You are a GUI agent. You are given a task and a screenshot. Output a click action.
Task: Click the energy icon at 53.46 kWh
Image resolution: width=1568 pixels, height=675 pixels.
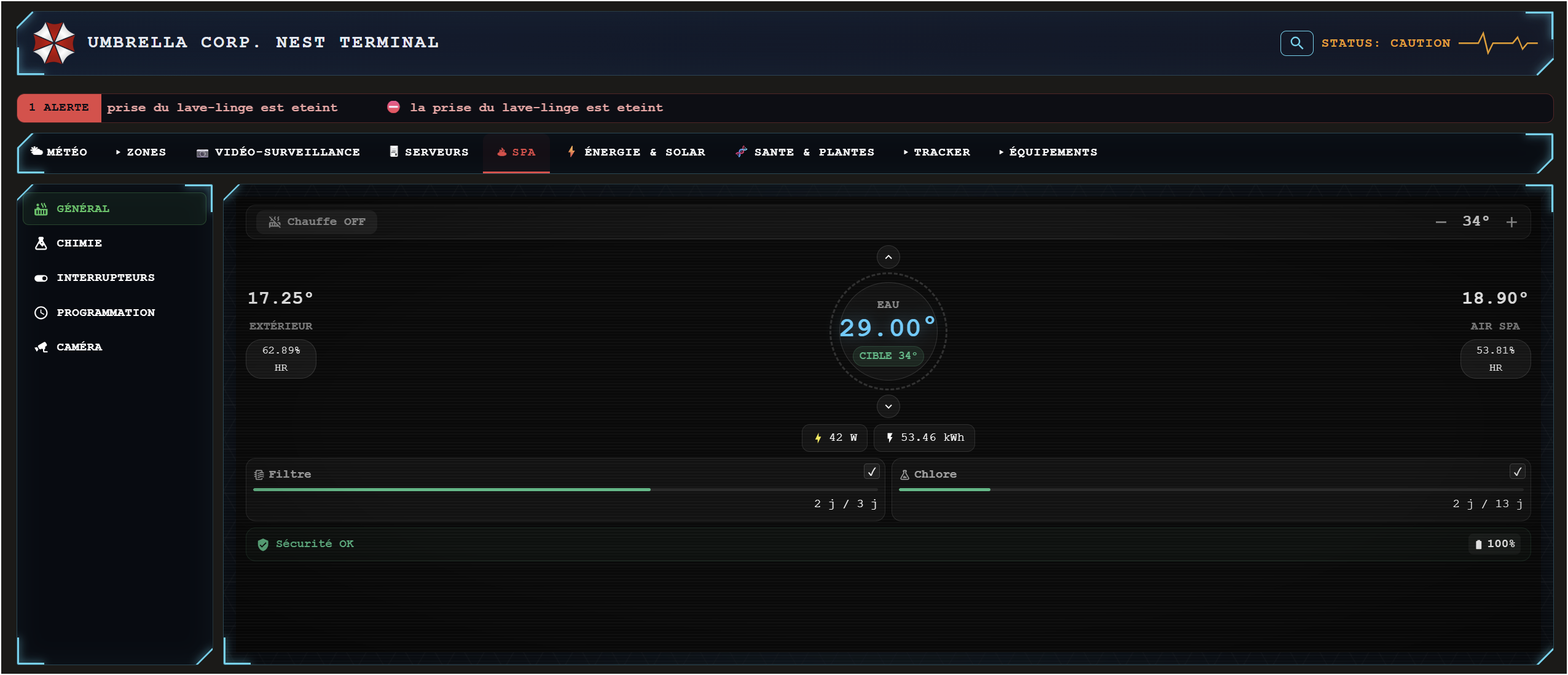pos(890,438)
